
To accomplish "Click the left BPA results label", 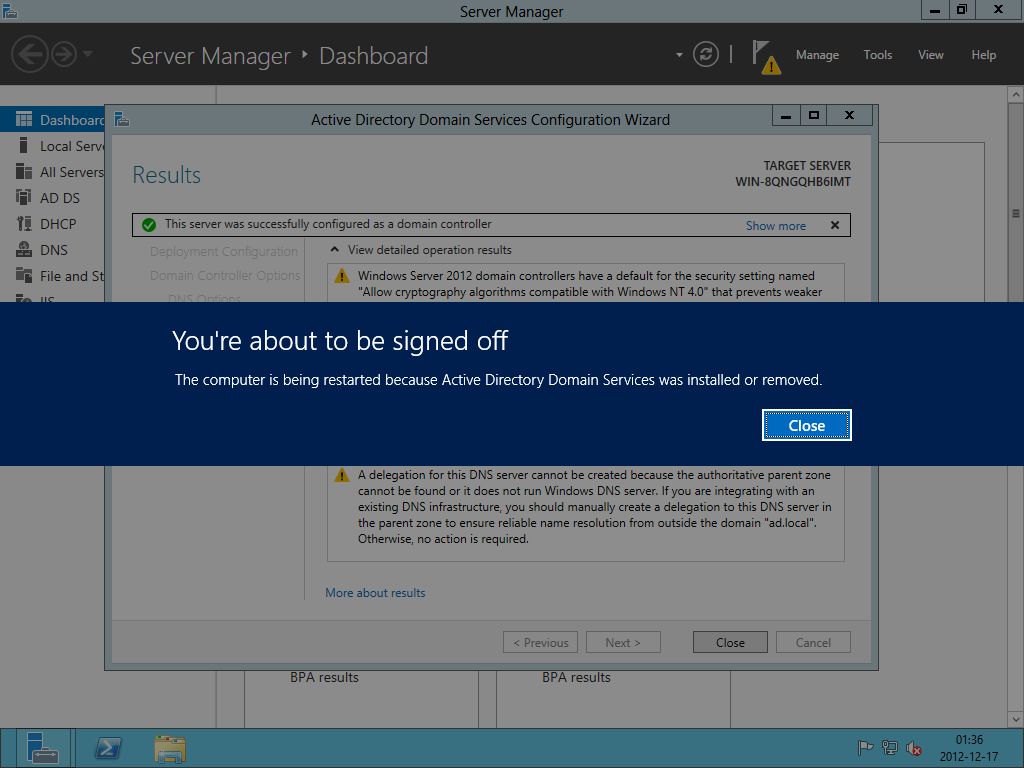I will pyautogui.click(x=325, y=678).
